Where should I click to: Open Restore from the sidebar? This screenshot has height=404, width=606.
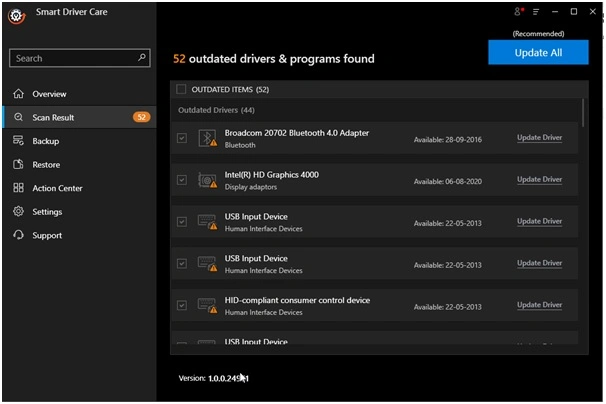point(45,165)
